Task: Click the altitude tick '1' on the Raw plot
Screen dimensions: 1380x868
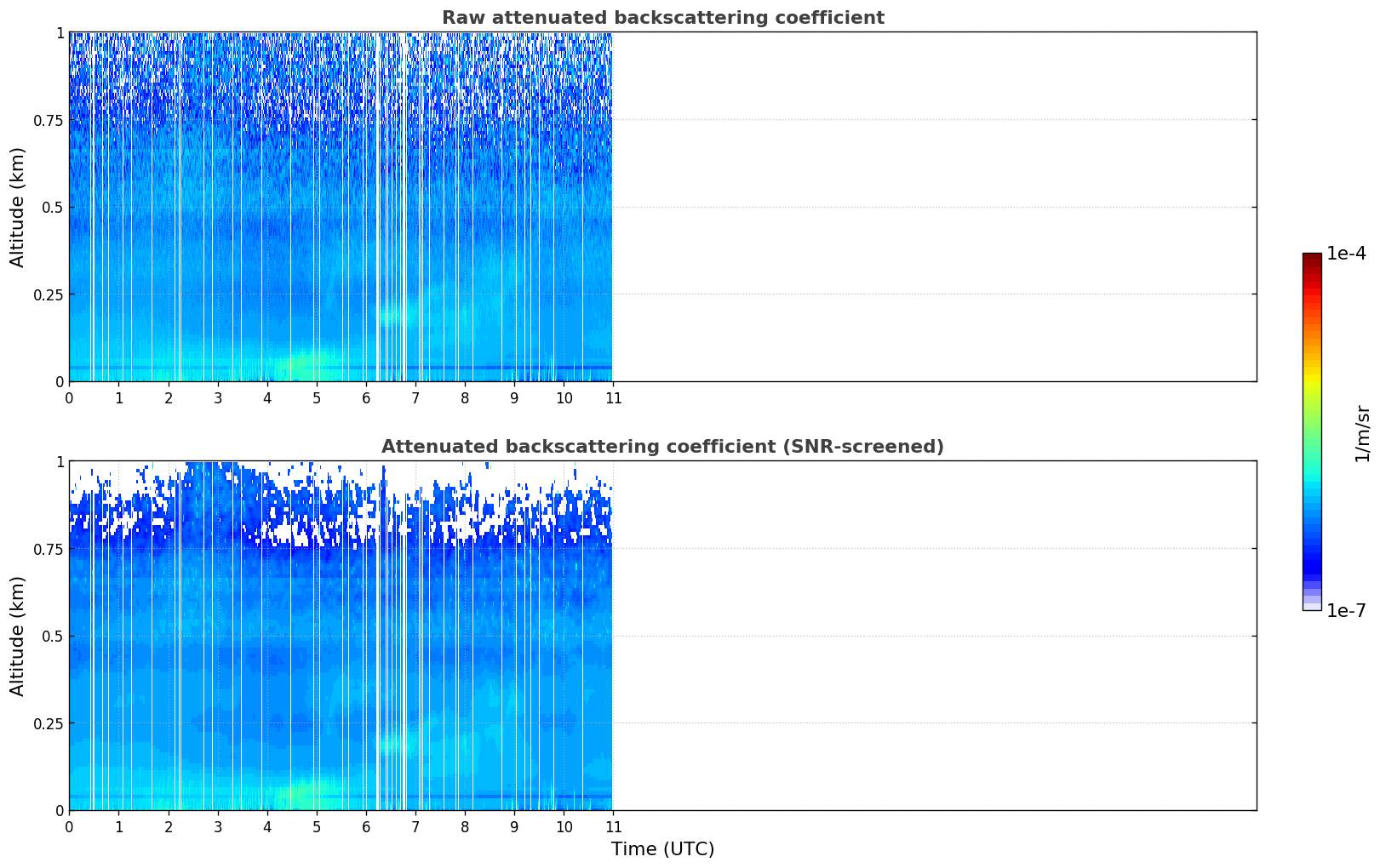Action: click(60, 32)
